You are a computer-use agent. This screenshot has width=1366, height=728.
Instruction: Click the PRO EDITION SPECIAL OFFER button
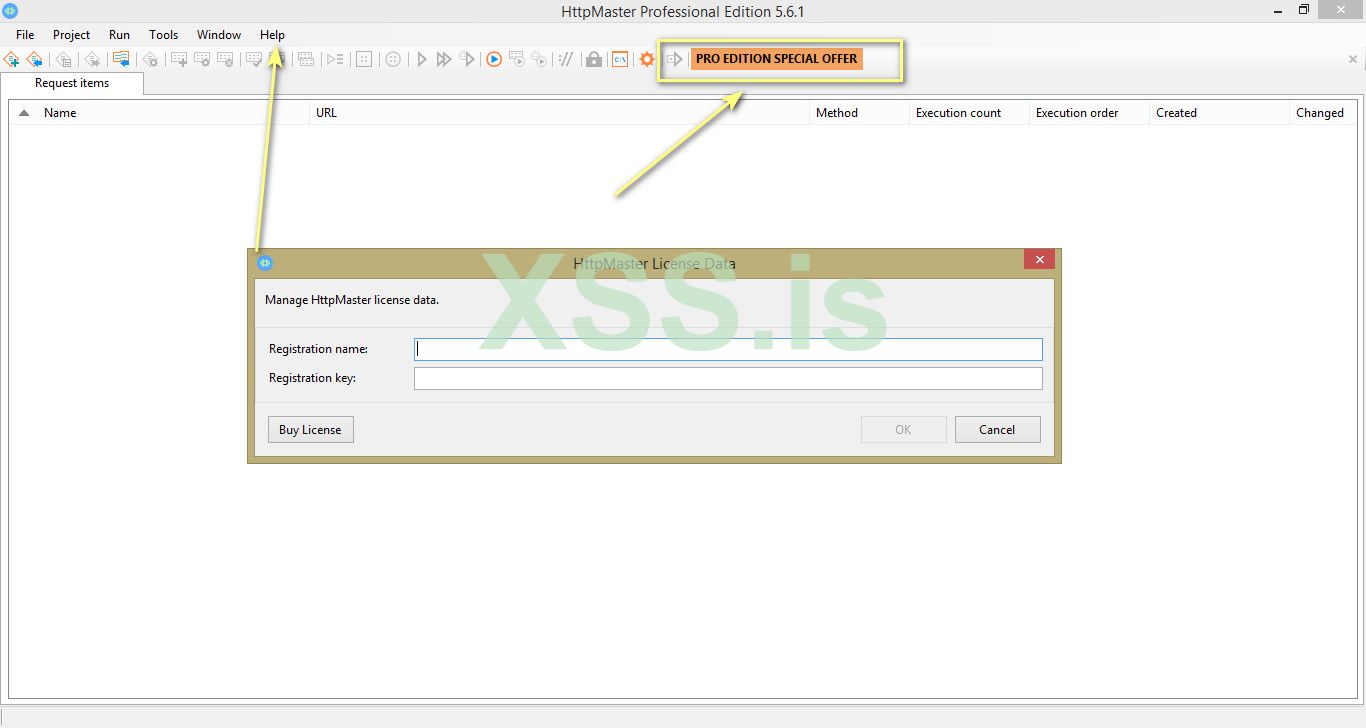[x=776, y=59]
